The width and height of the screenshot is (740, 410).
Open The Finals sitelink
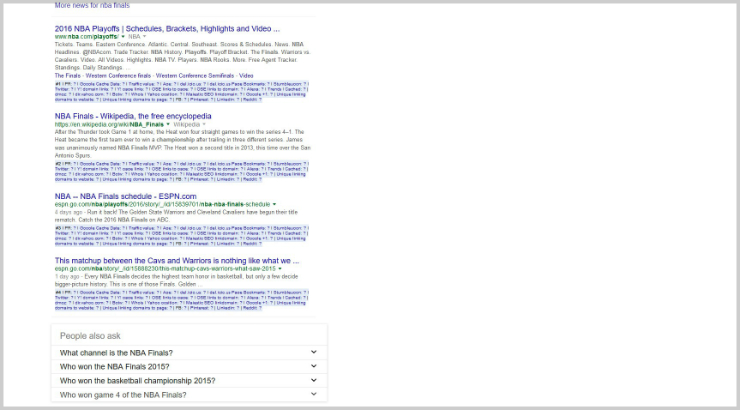coord(67,75)
